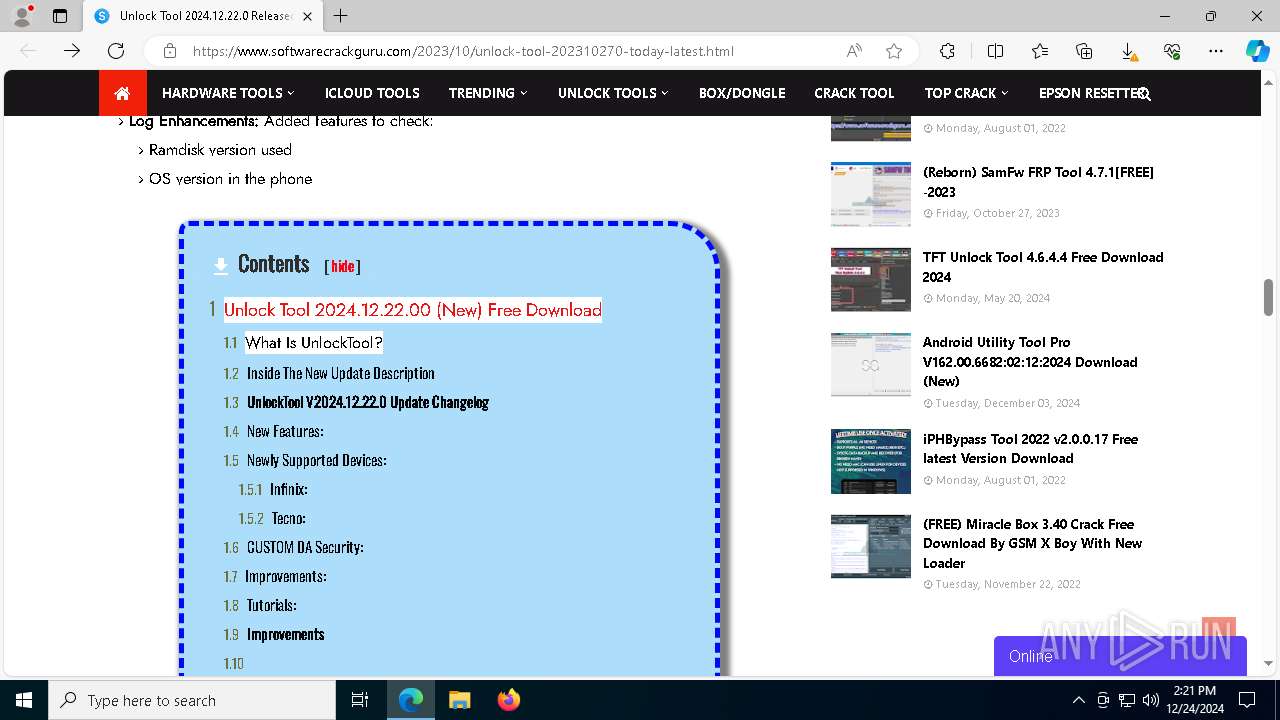Jump to Newly Supported Devices section
Viewport: 1280px width, 720px height.
316,460
